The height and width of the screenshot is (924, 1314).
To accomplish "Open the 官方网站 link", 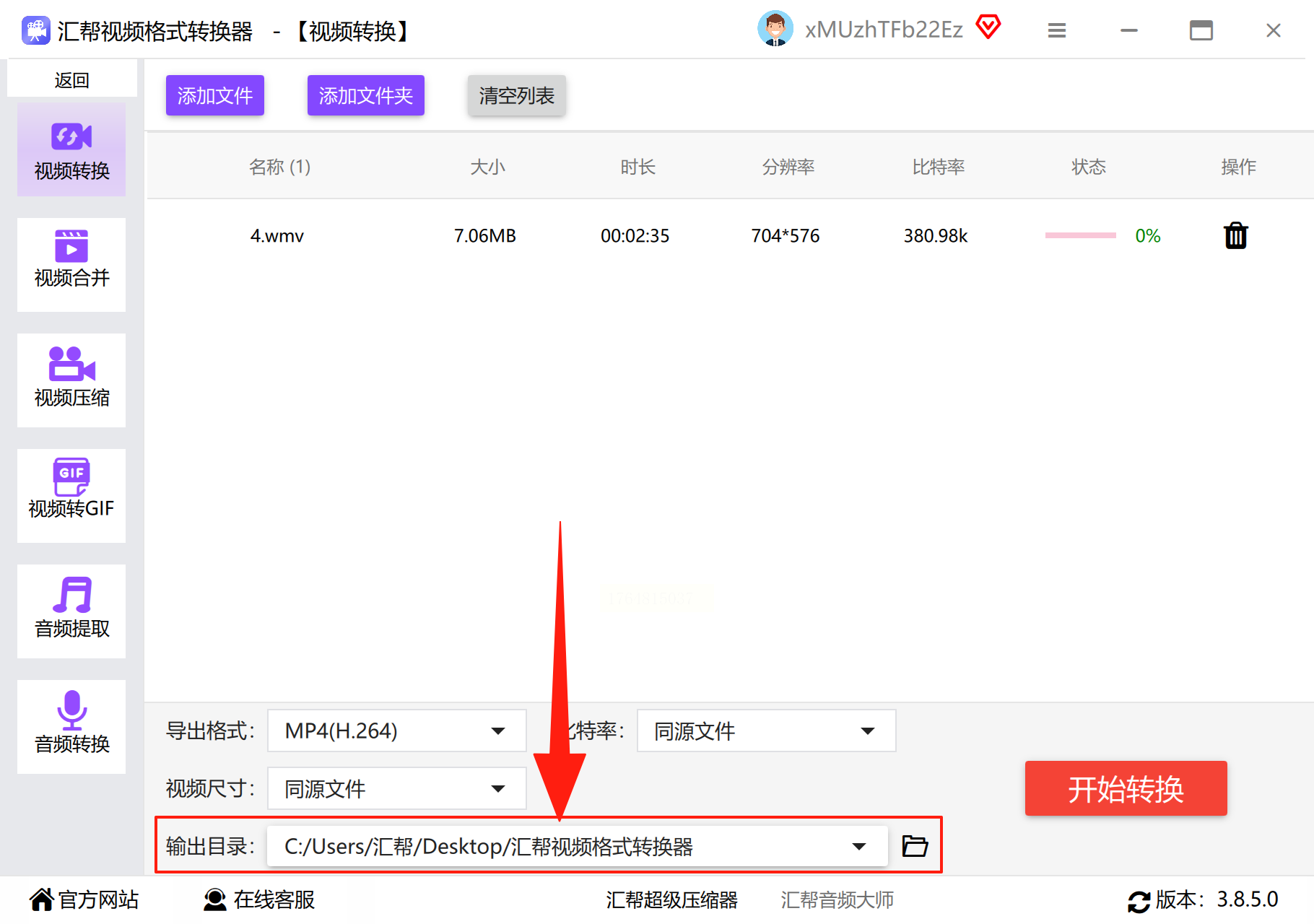I will 84,899.
